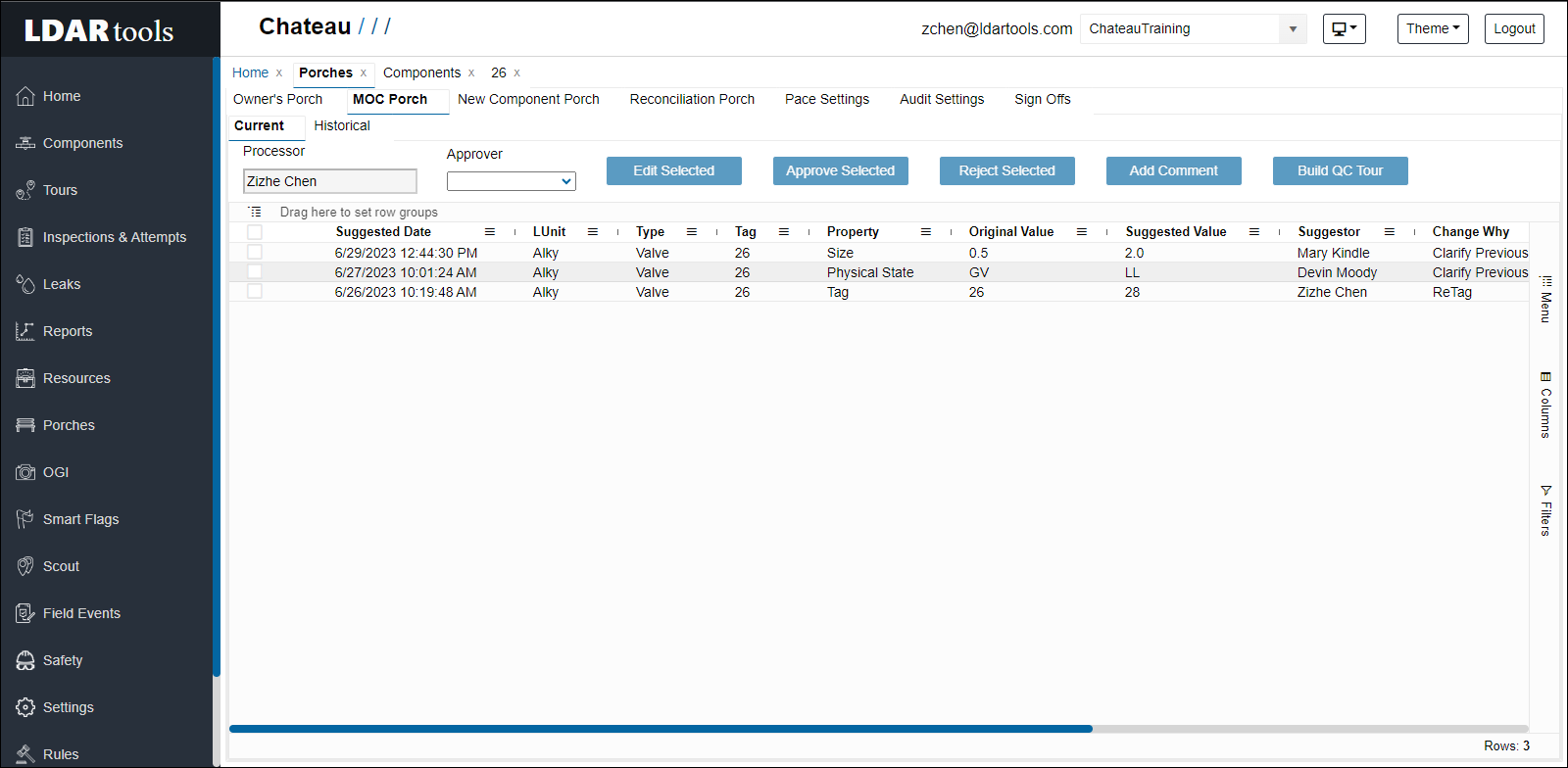The image size is (1568, 768).
Task: Open the monitor display dropdown
Action: click(1345, 28)
